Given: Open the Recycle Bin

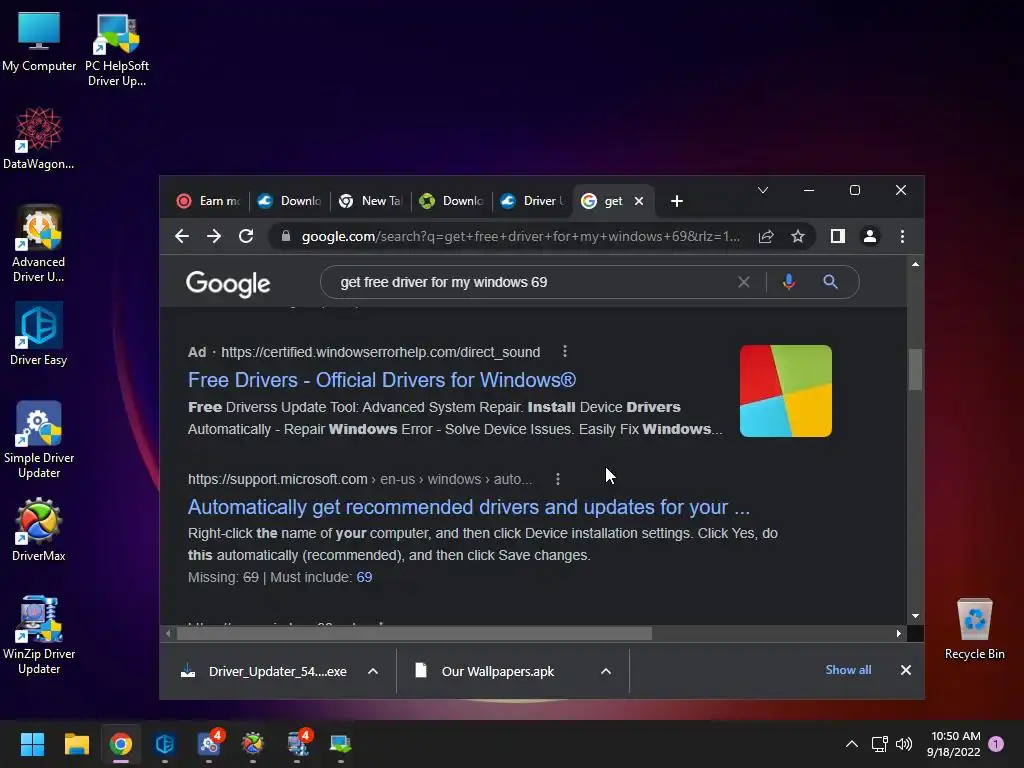Looking at the screenshot, I should (974, 630).
